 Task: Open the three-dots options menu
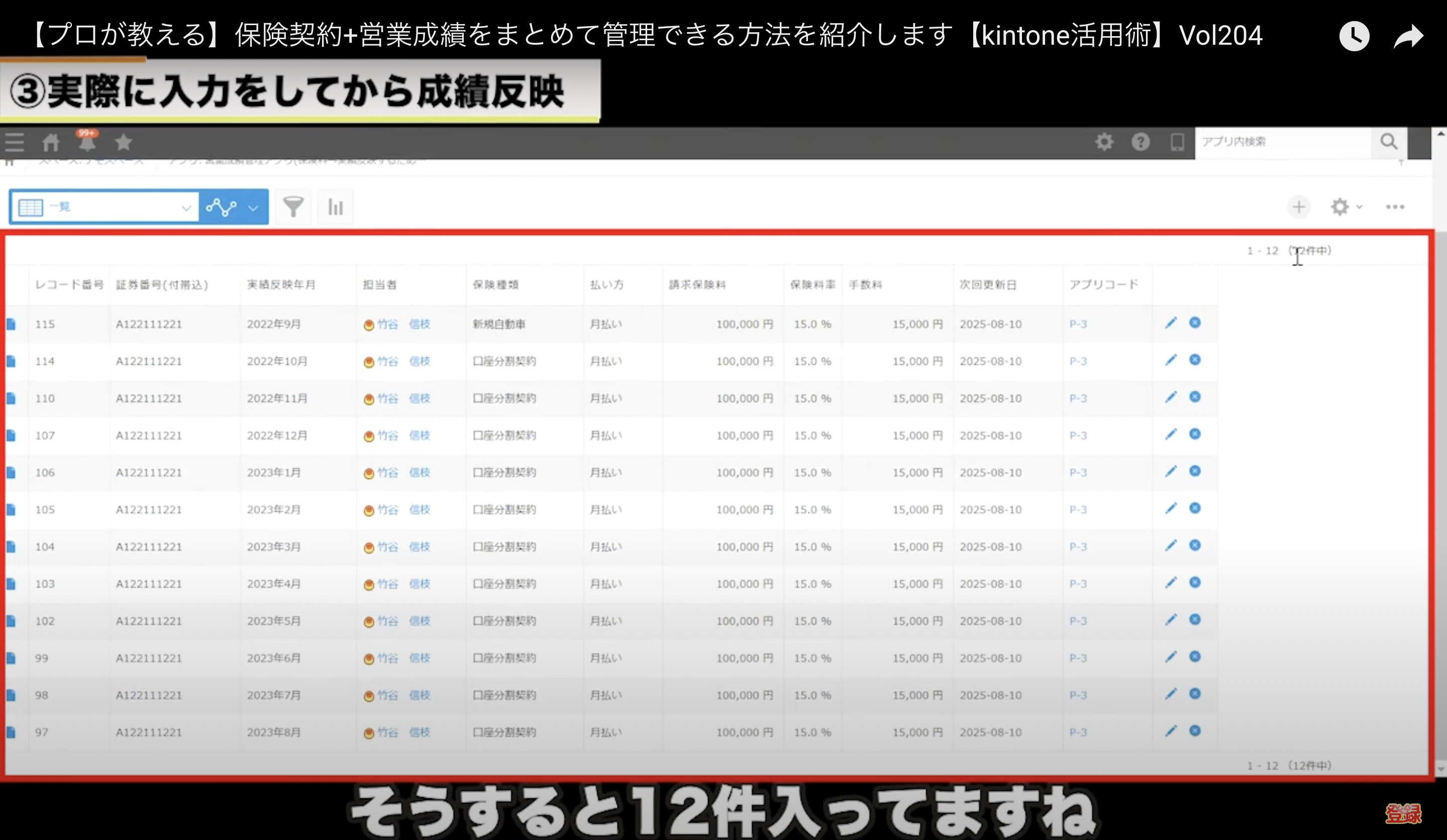tap(1395, 206)
